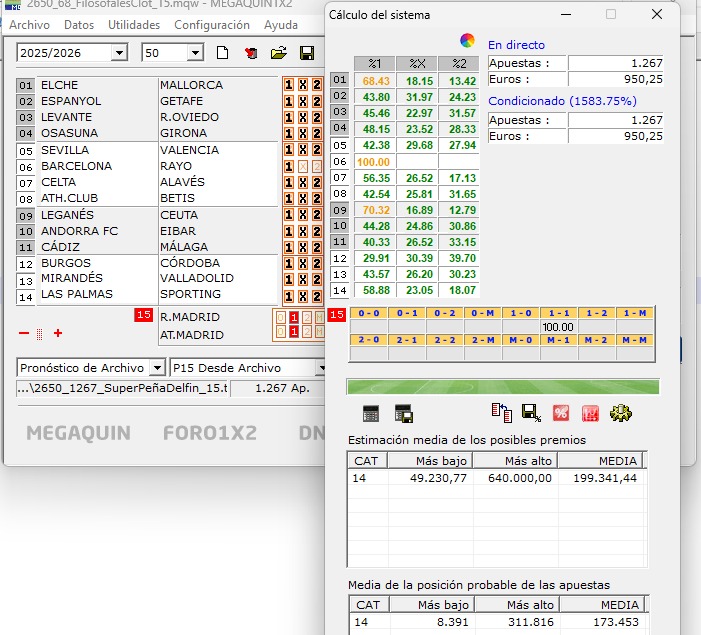Open the Utilidades menu

pyautogui.click(x=134, y=25)
